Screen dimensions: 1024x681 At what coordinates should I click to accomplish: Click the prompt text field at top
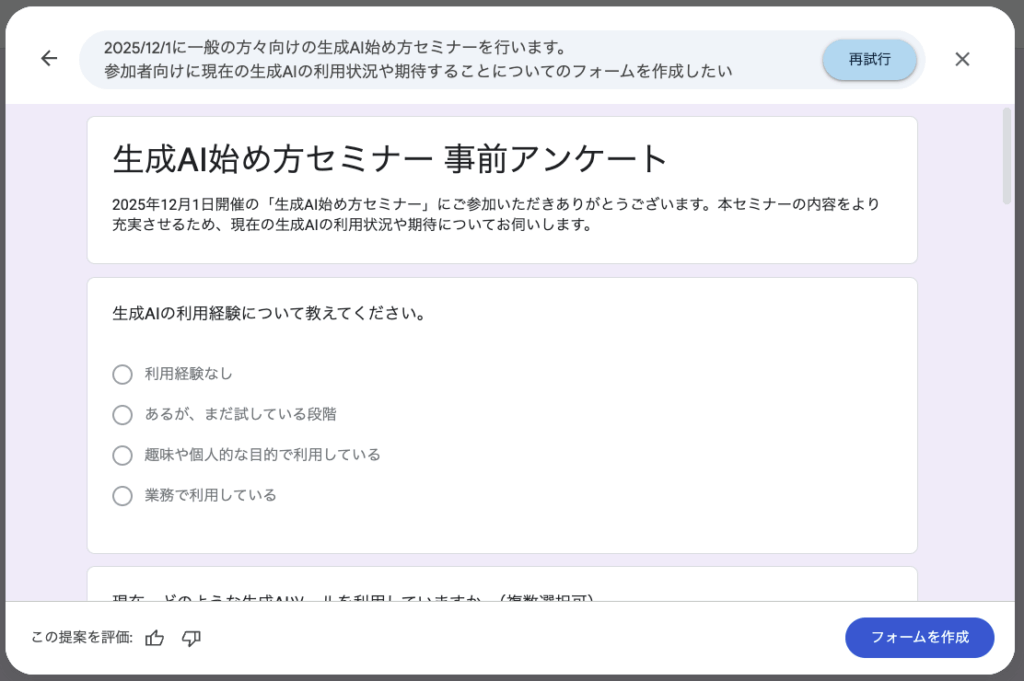point(450,60)
